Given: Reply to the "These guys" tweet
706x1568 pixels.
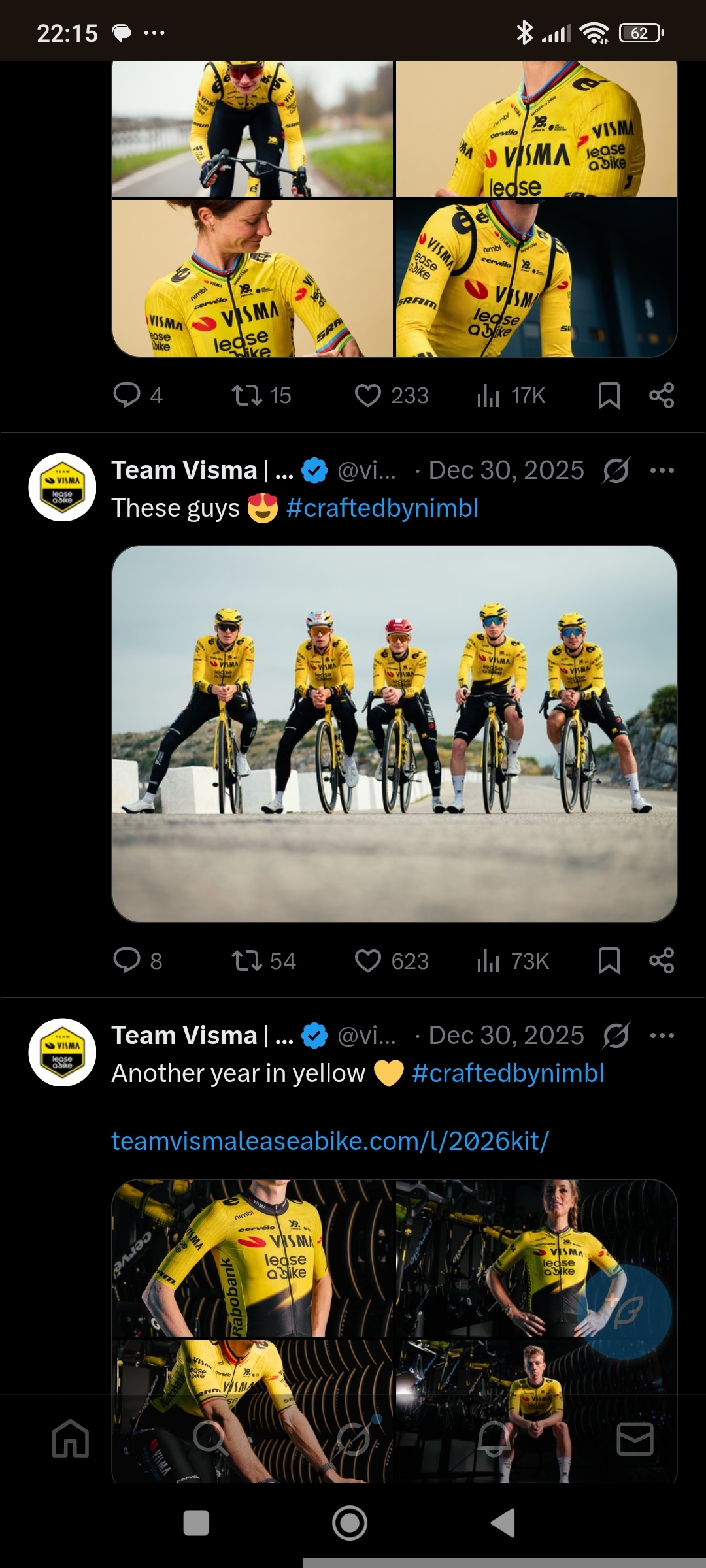Looking at the screenshot, I should 127,961.
